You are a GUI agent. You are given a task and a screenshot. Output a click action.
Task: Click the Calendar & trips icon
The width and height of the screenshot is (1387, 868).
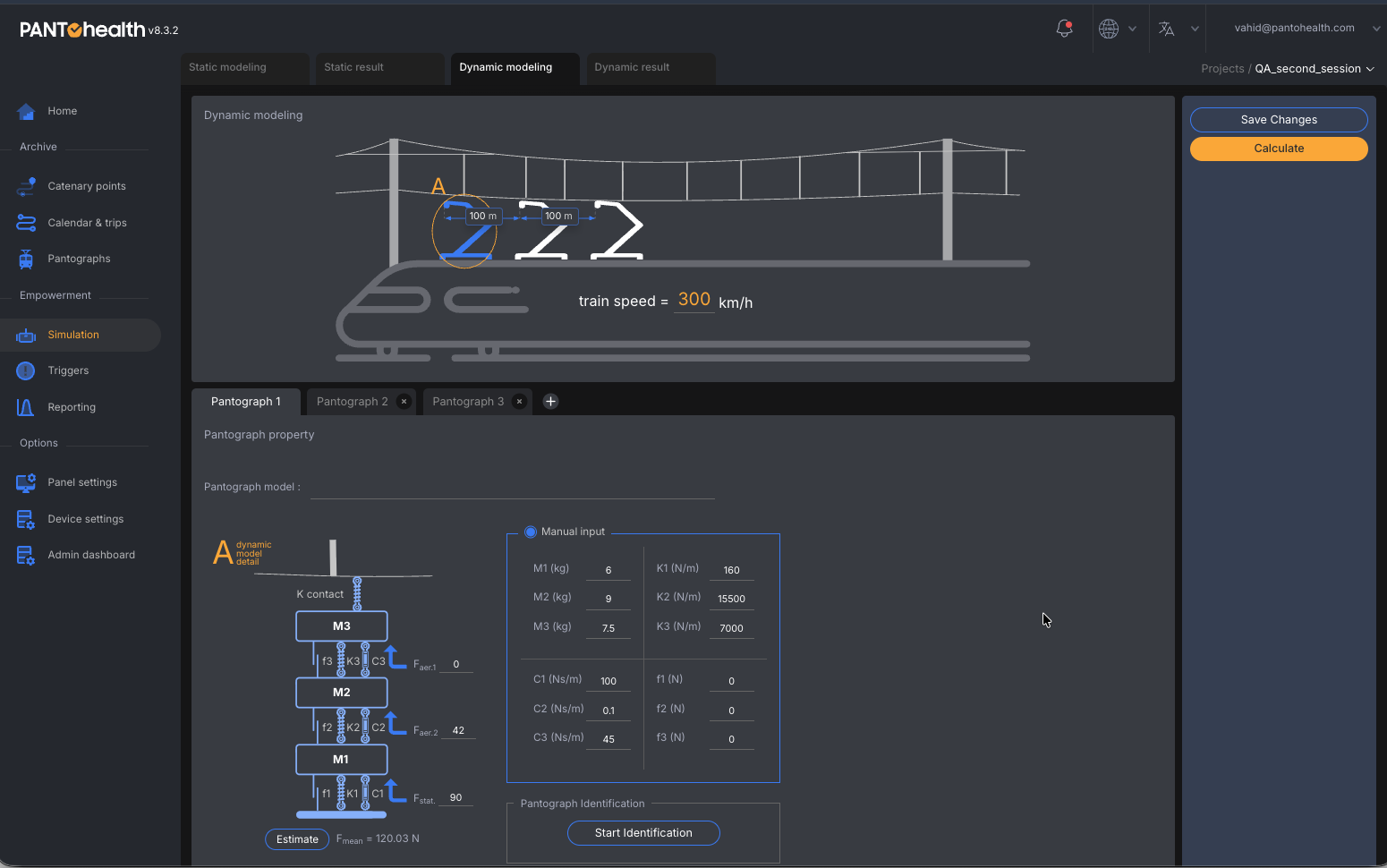(26, 223)
